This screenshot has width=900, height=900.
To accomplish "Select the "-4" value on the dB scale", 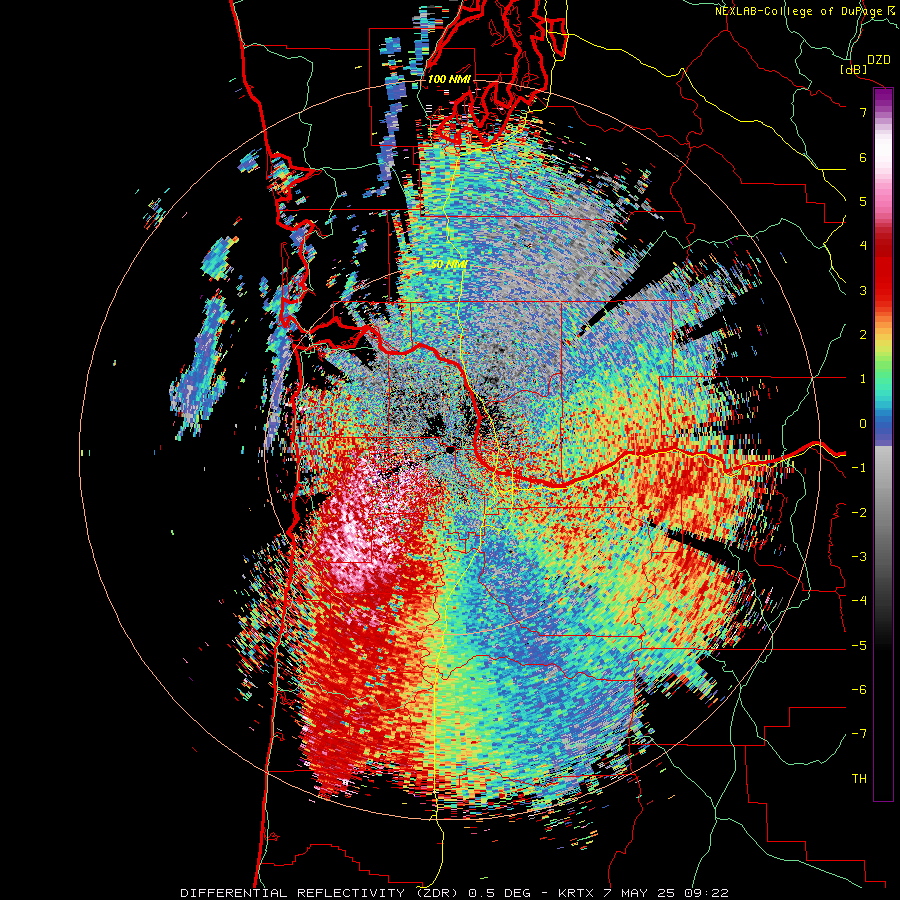I will 859,601.
